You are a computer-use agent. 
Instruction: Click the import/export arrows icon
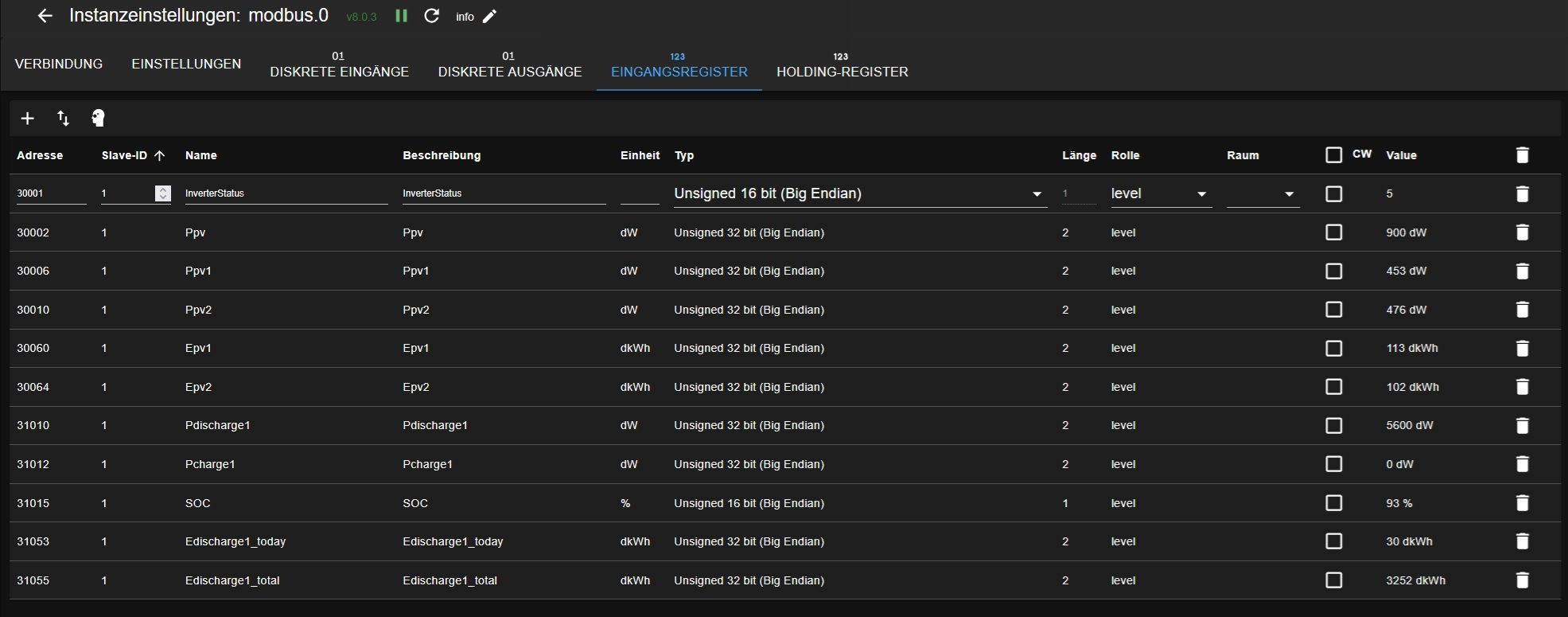click(x=63, y=119)
